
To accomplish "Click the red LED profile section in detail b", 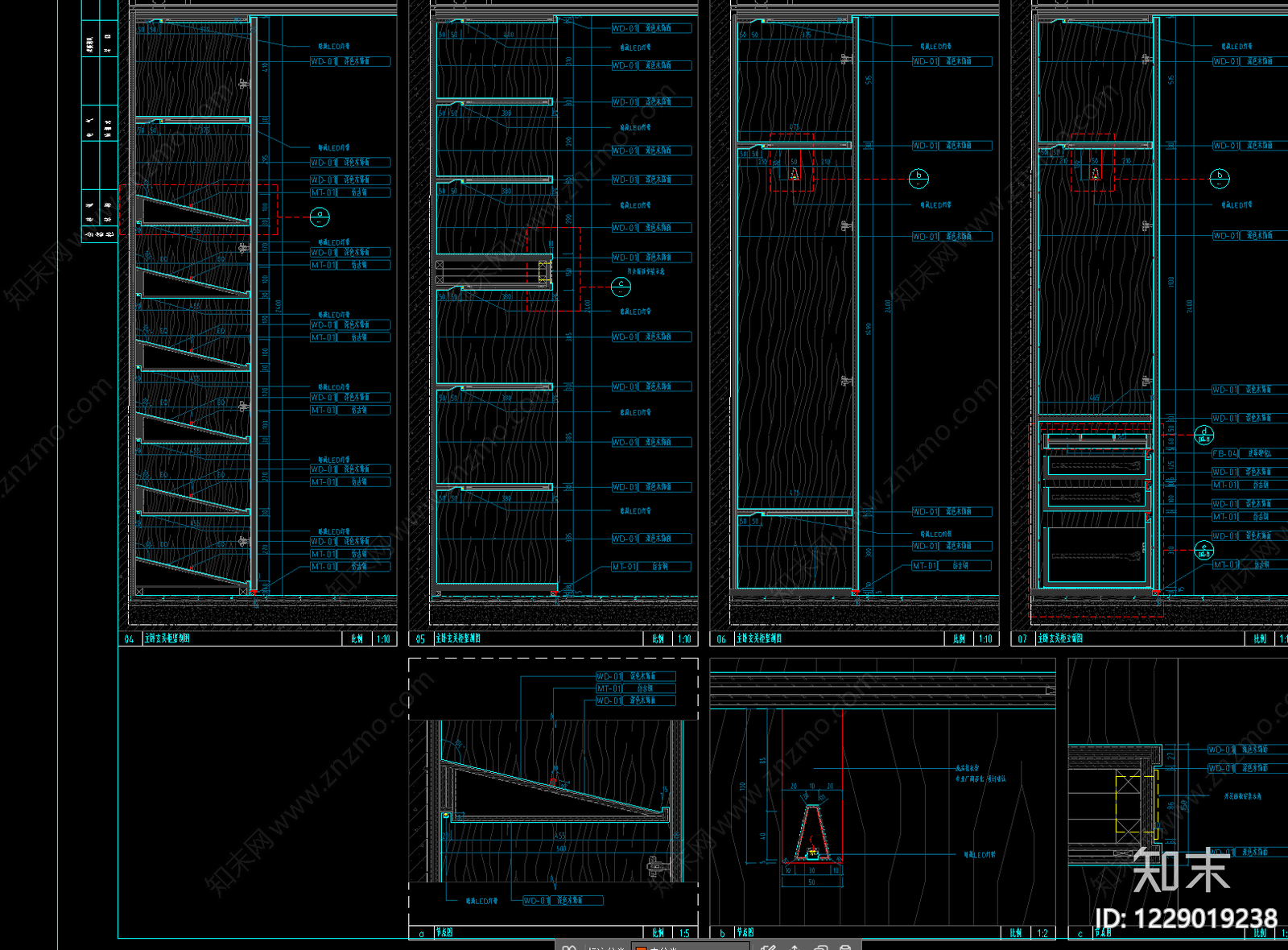I will (813, 832).
